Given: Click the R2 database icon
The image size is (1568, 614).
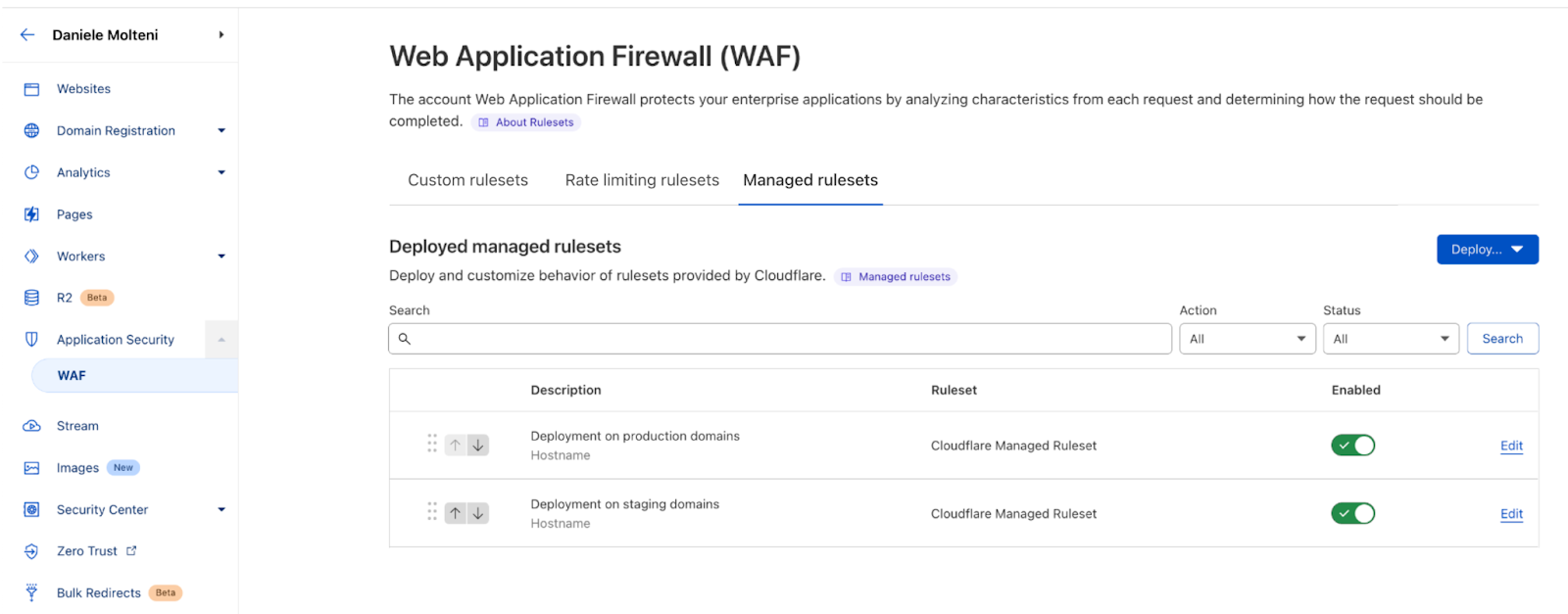Looking at the screenshot, I should point(31,298).
